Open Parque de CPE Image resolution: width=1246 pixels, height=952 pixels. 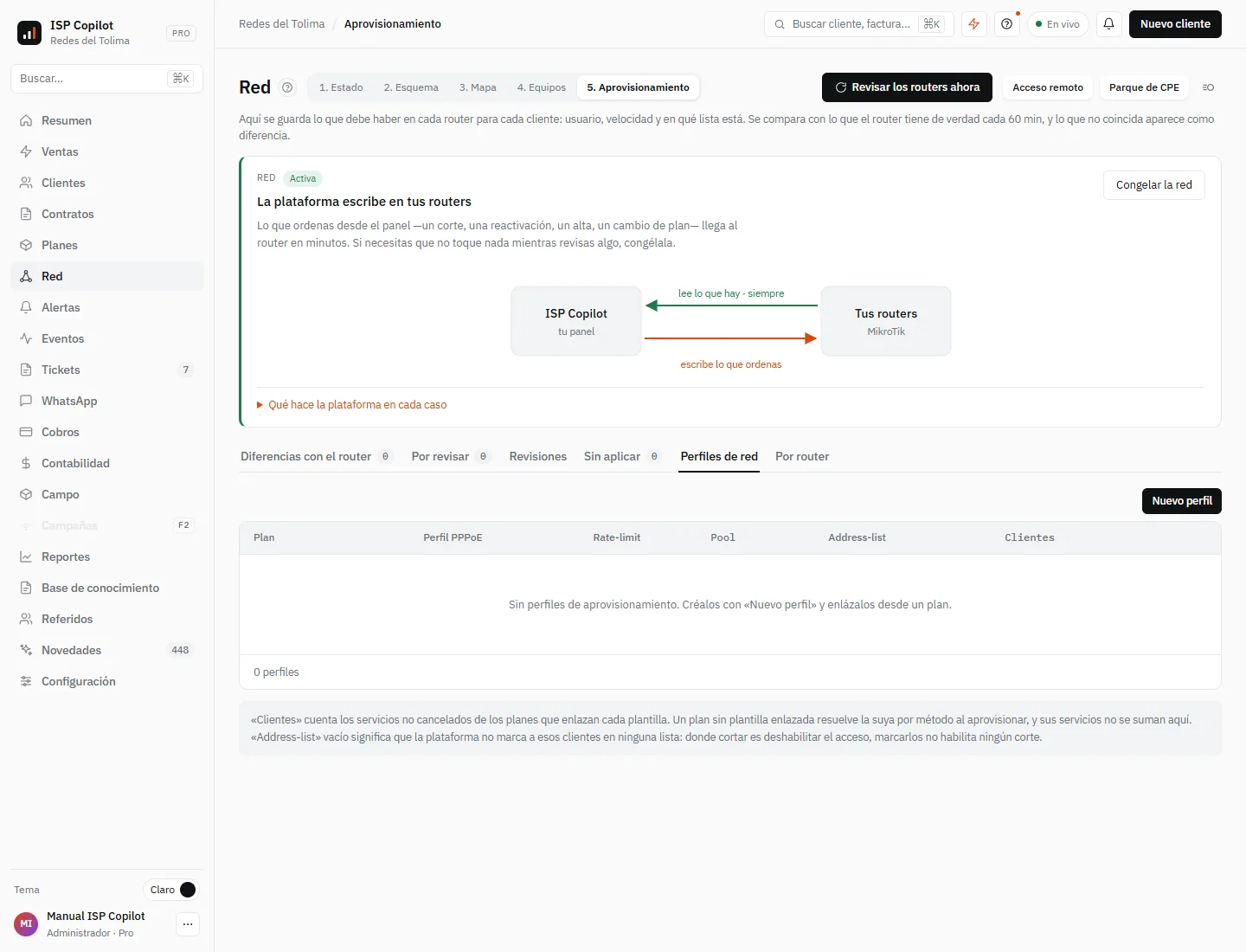click(x=1144, y=87)
